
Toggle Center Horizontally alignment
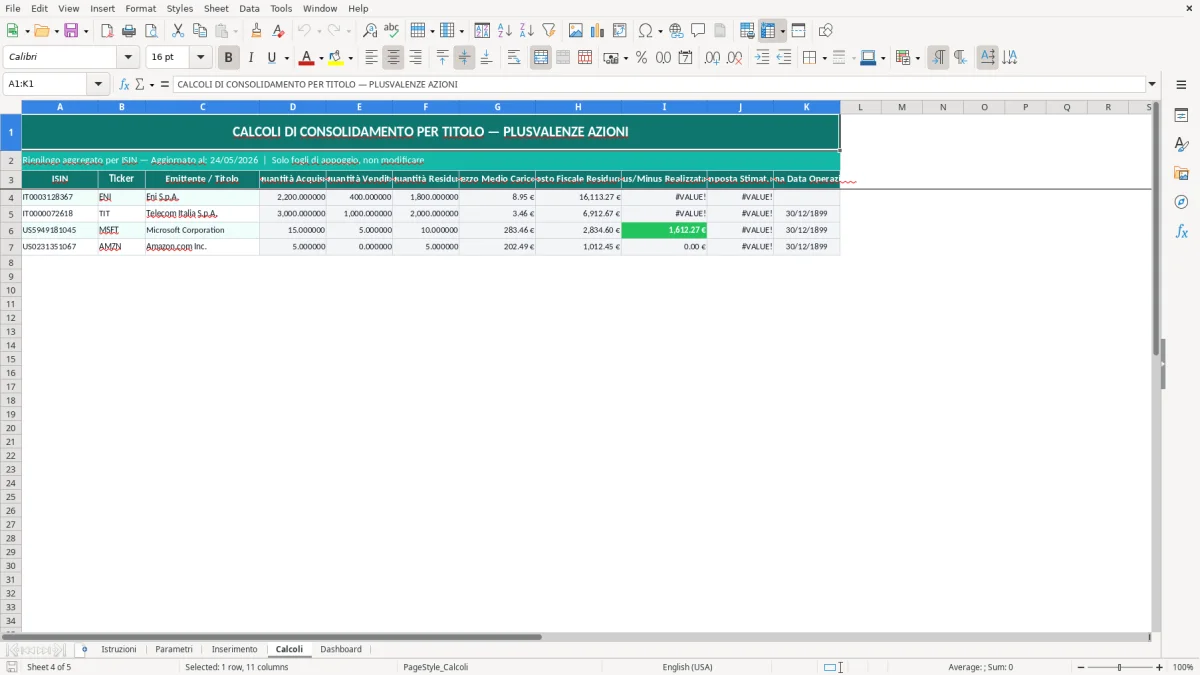coord(394,58)
